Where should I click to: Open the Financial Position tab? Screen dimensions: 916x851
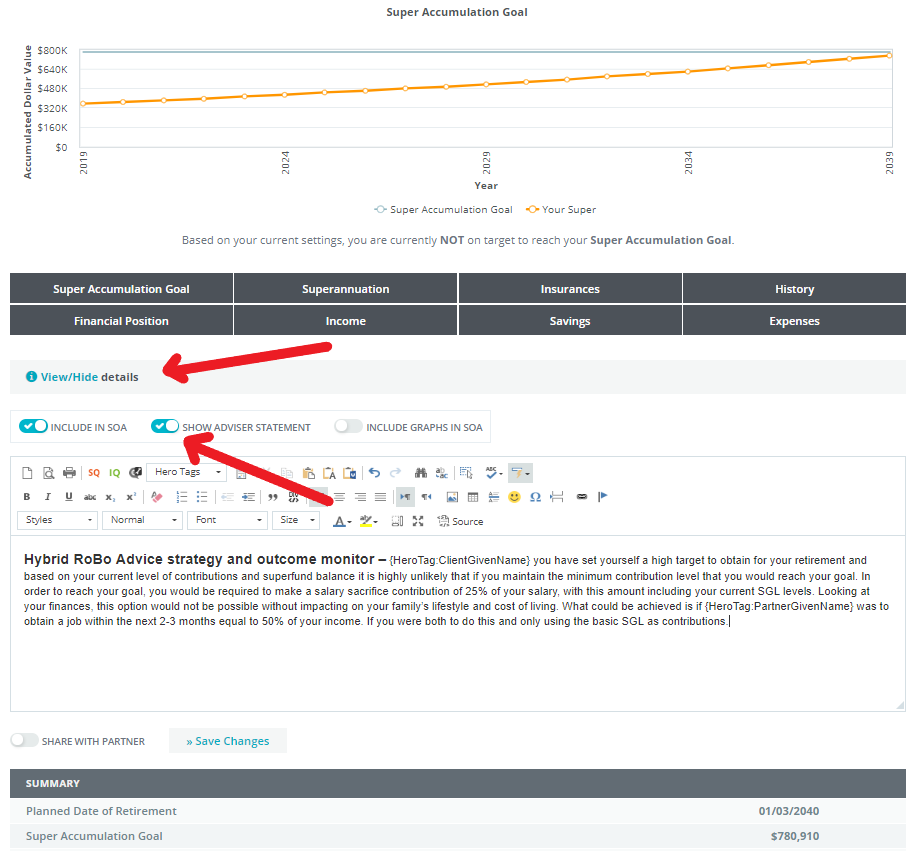point(121,321)
